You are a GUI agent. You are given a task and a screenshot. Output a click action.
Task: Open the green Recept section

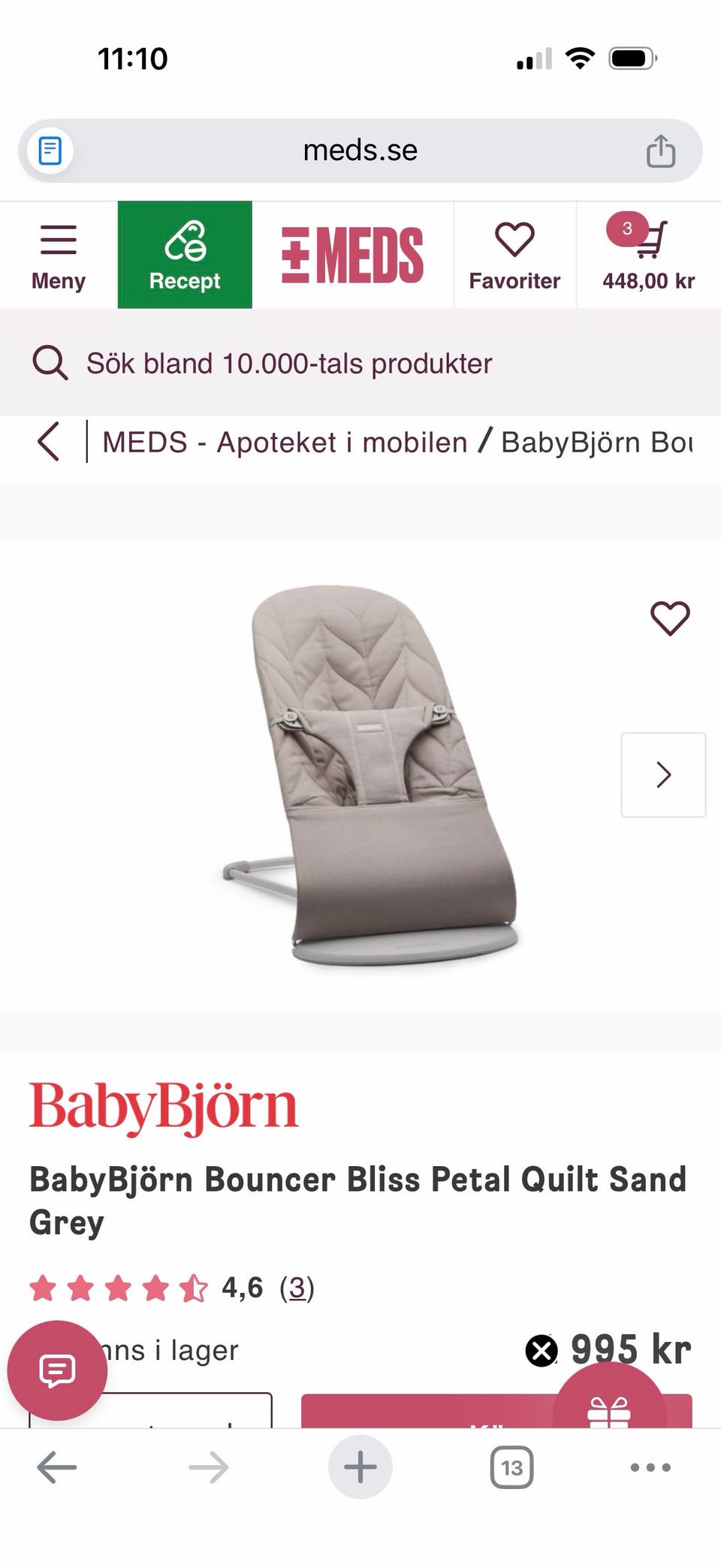pyautogui.click(x=185, y=255)
